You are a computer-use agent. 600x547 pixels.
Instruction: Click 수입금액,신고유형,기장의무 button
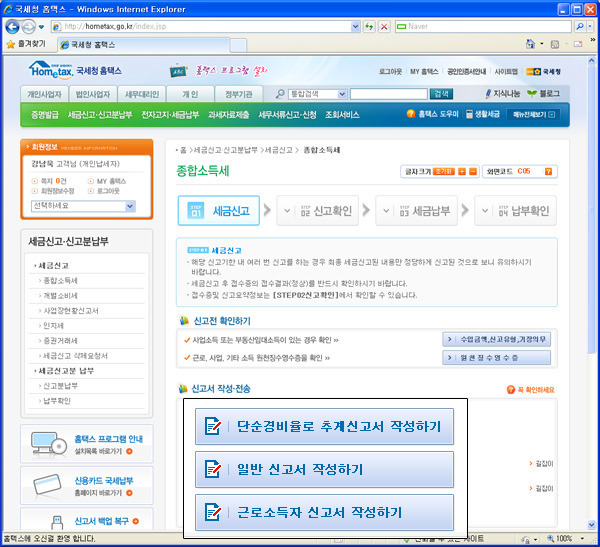(496, 339)
